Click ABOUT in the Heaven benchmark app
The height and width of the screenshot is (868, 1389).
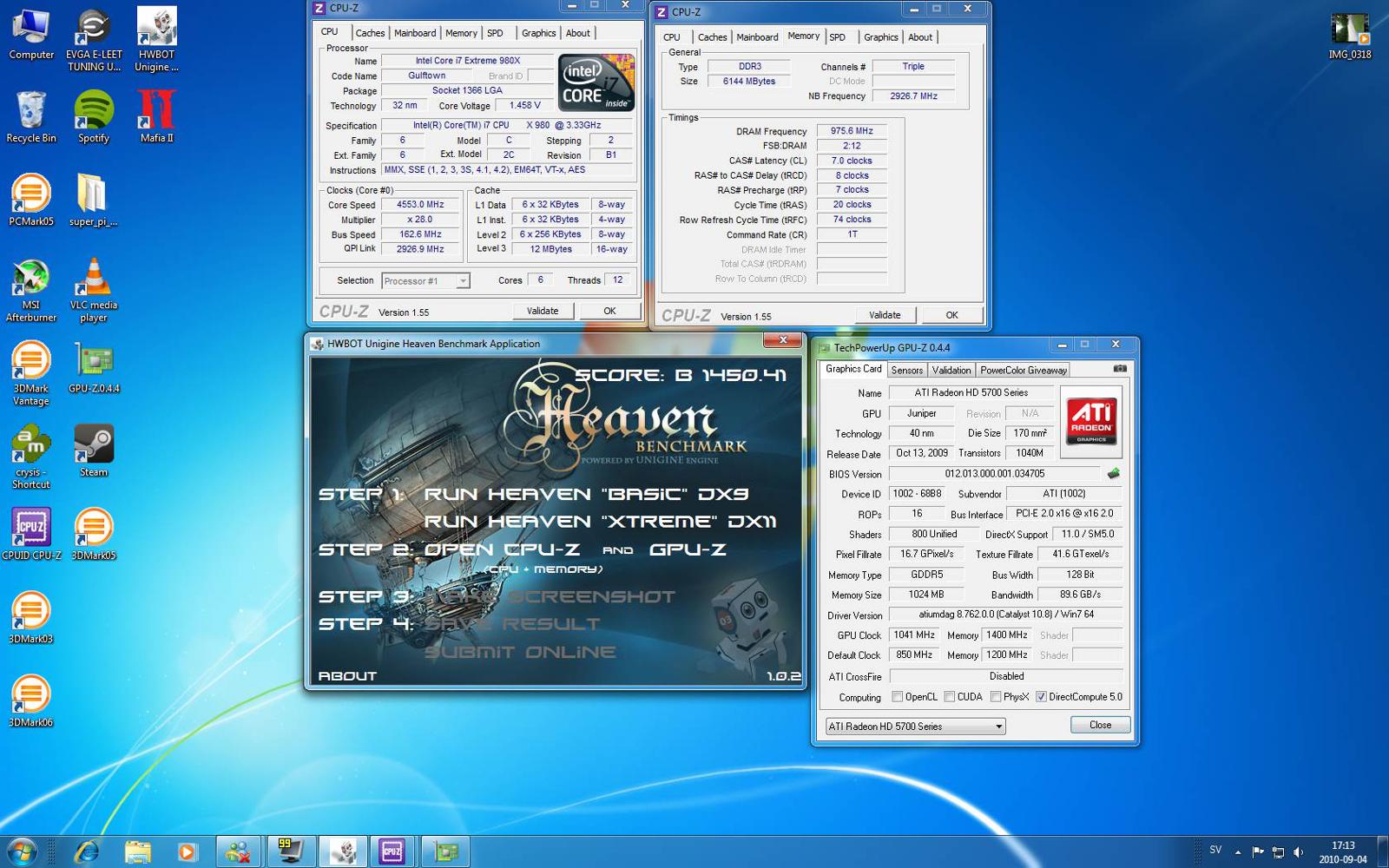click(347, 675)
